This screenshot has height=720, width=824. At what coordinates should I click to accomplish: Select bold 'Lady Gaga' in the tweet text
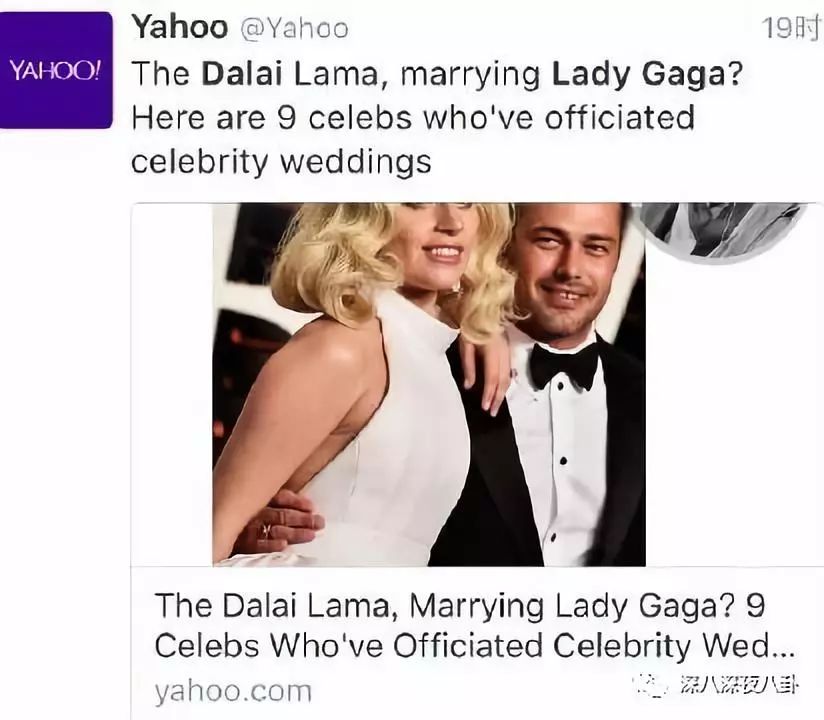click(639, 75)
